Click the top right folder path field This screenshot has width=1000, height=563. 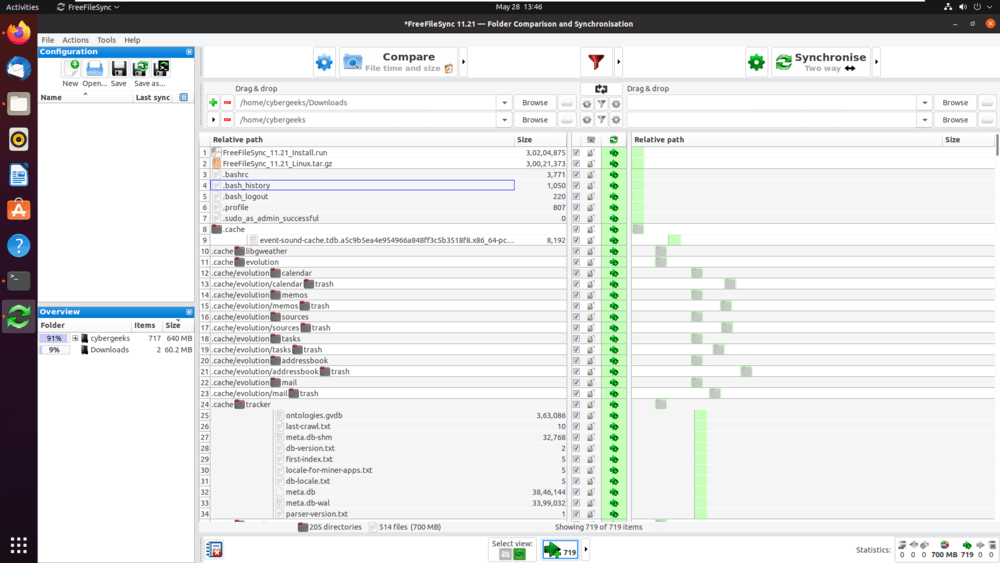coord(772,103)
